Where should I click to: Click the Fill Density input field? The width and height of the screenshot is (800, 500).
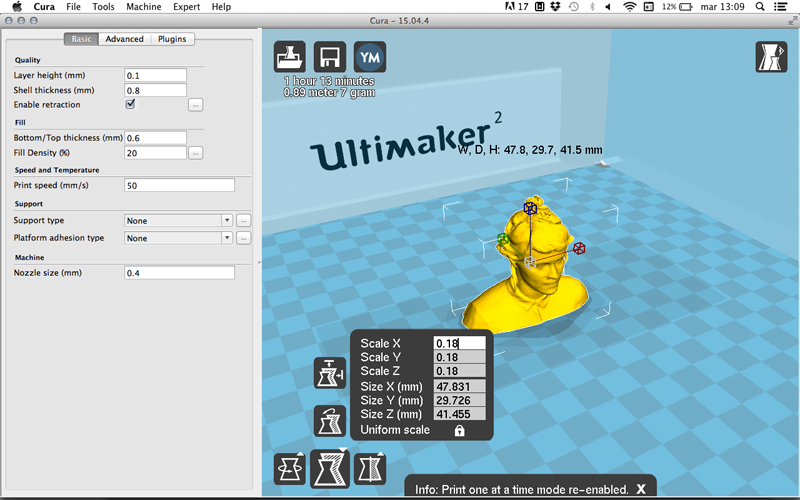(x=156, y=153)
